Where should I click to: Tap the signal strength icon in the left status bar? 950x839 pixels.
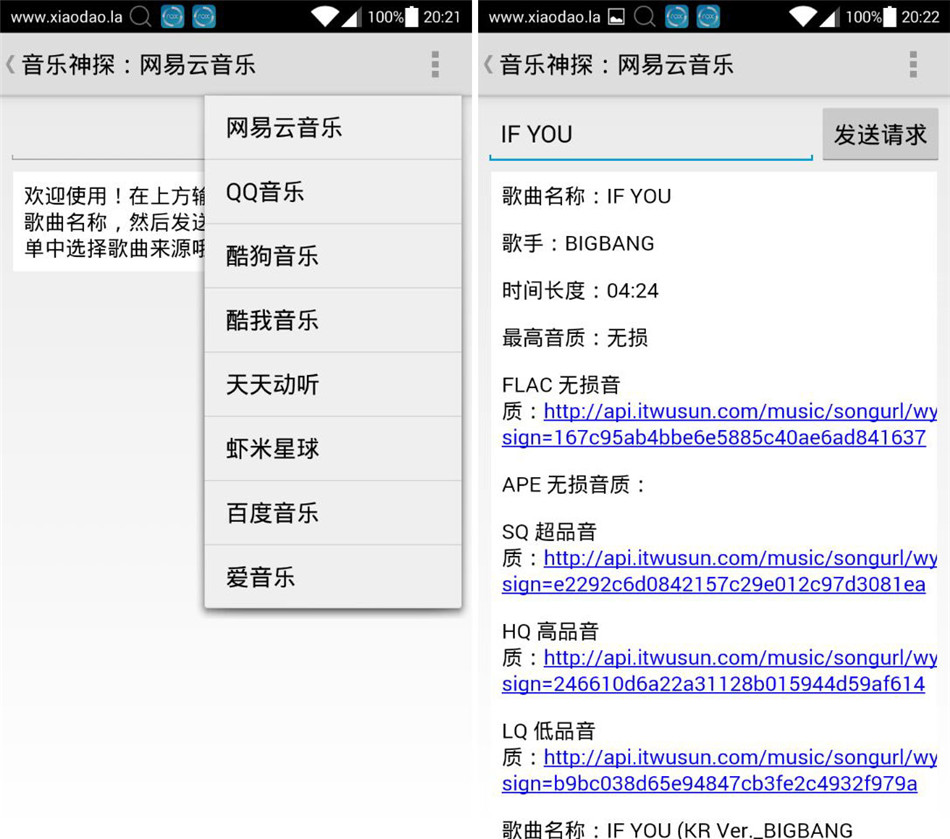coord(351,17)
